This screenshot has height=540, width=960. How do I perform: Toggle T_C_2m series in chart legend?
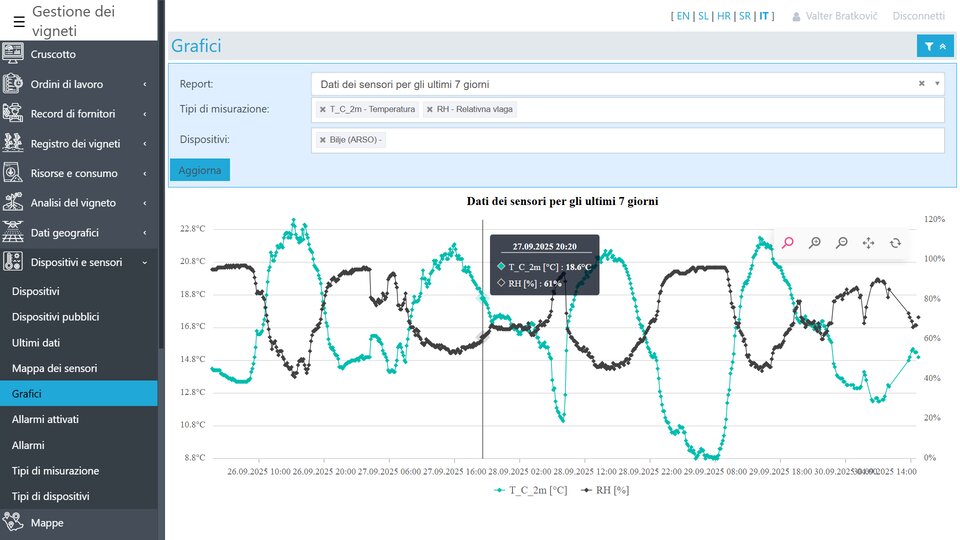point(530,490)
